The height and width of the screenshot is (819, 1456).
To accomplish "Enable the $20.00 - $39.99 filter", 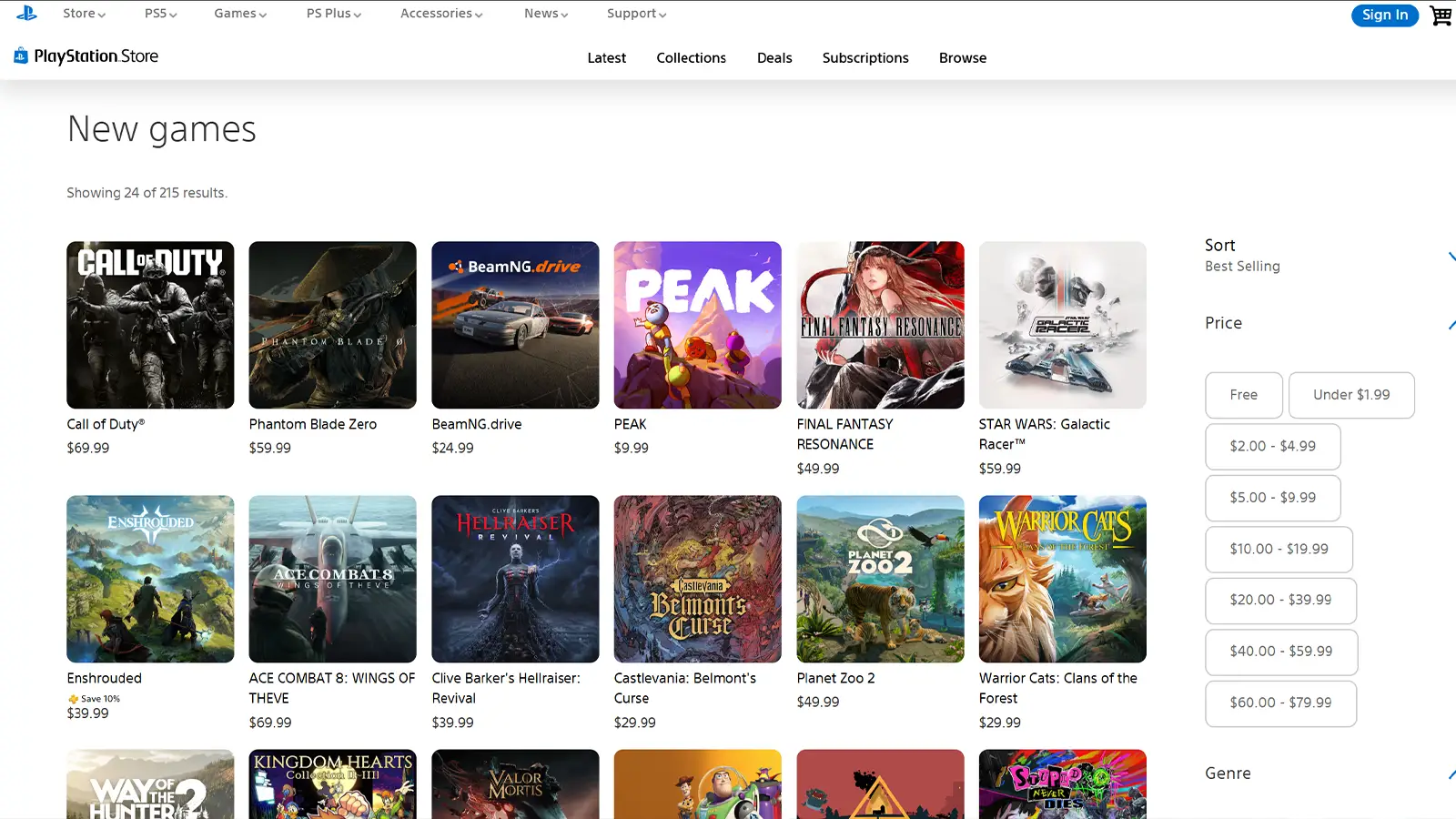I will 1281,601.
